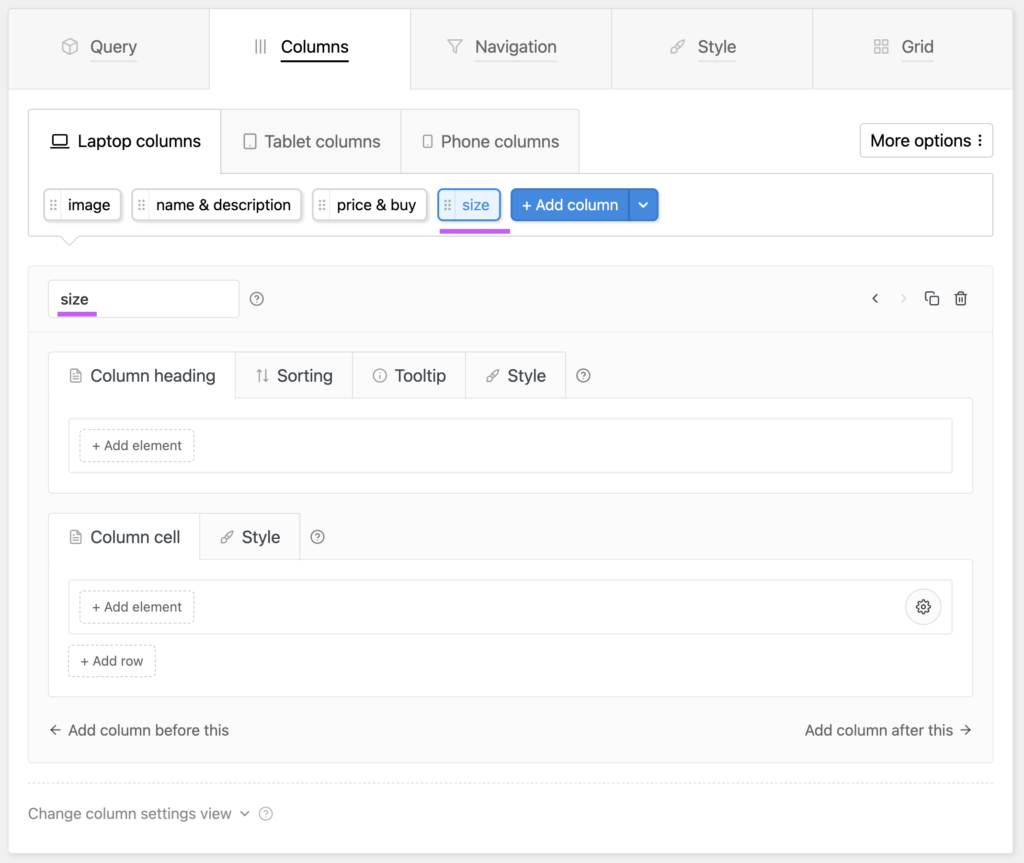Click + Add row button
The width and height of the screenshot is (1024, 863).
point(112,661)
